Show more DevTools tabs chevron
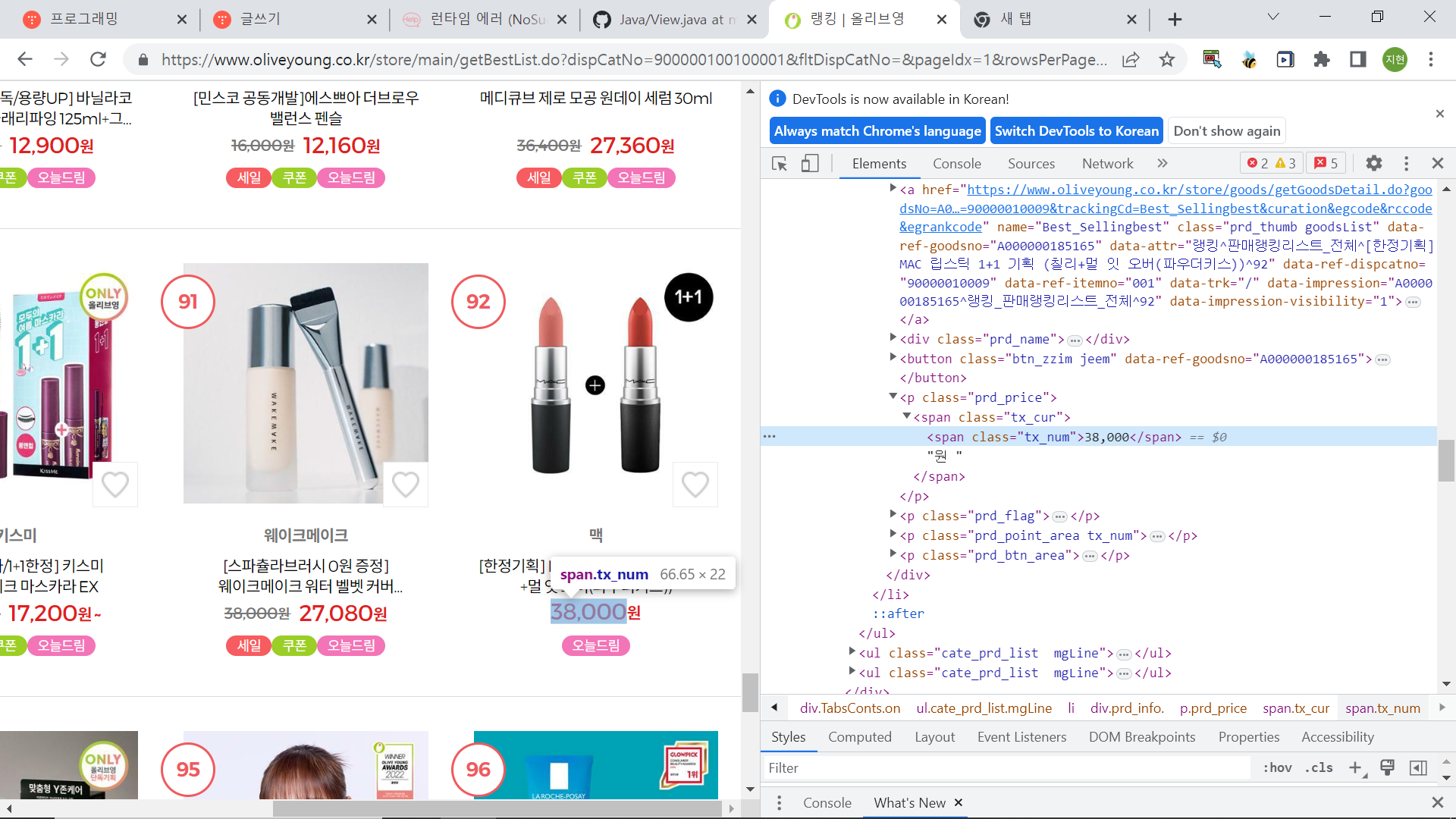The width and height of the screenshot is (1456, 819). click(1163, 163)
